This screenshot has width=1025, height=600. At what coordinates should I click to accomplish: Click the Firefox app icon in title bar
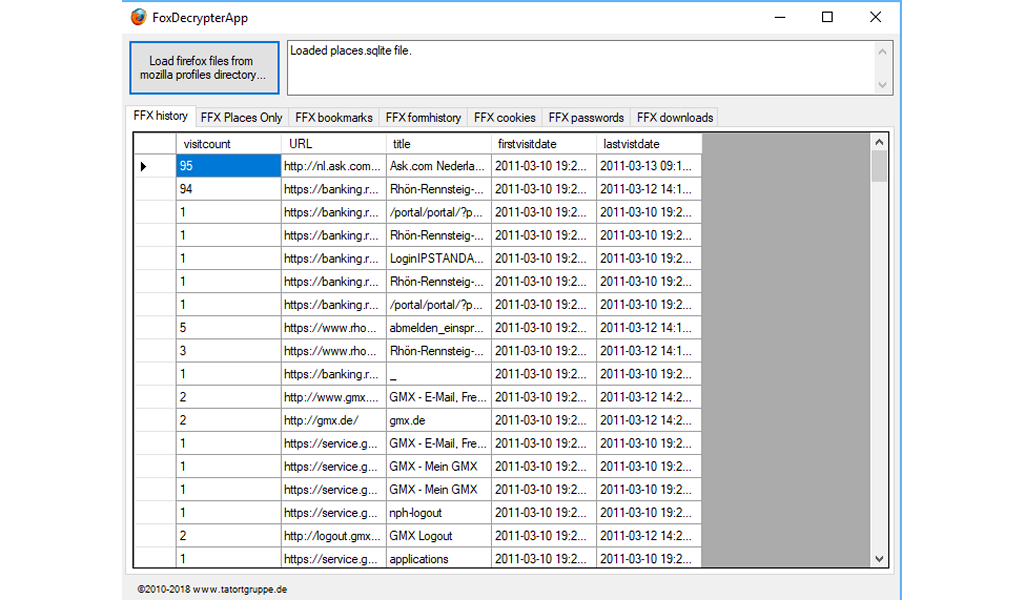point(139,17)
